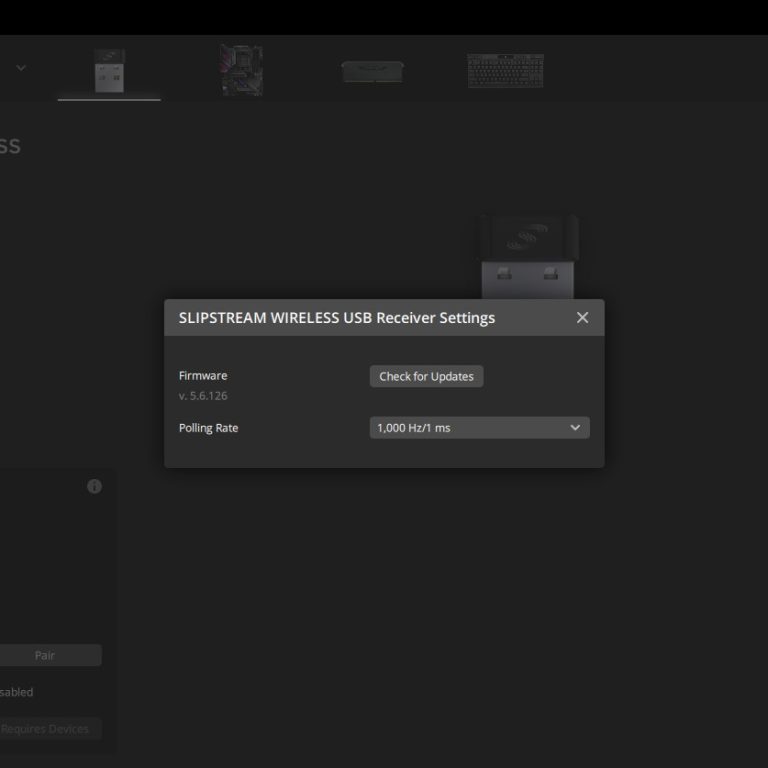Click the info icon in left panel
The image size is (768, 768).
(x=94, y=486)
